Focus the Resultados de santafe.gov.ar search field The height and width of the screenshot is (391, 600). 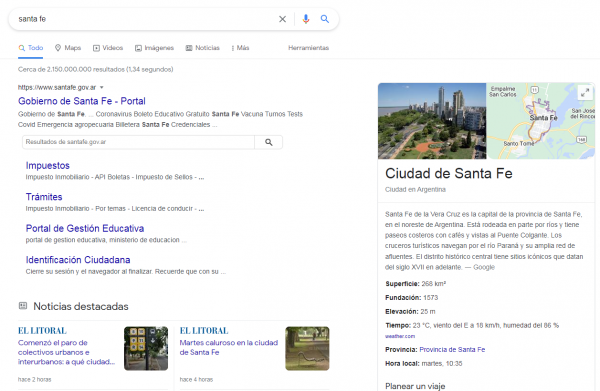(138, 142)
